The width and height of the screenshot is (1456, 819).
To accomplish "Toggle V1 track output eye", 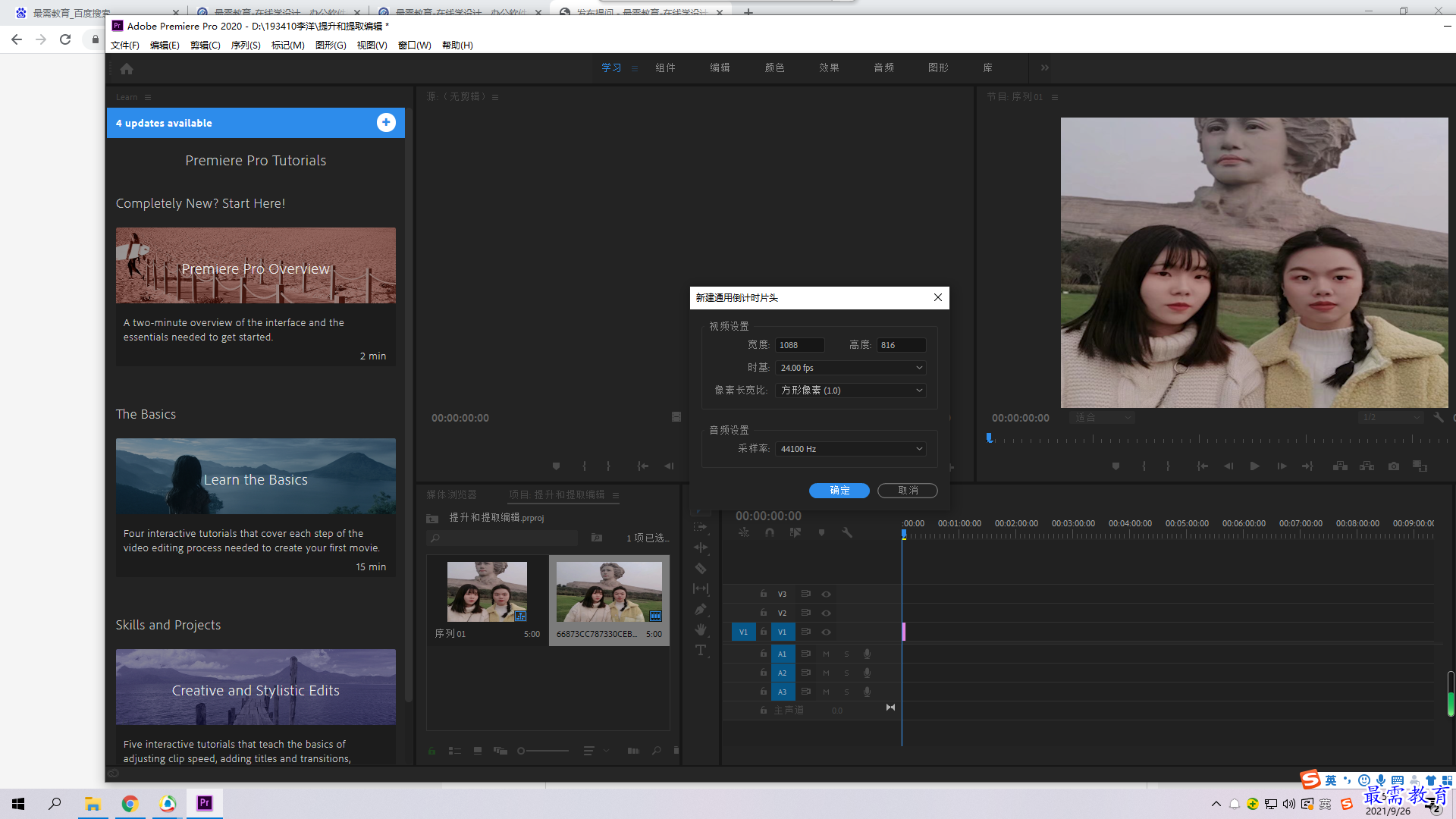I will click(827, 632).
